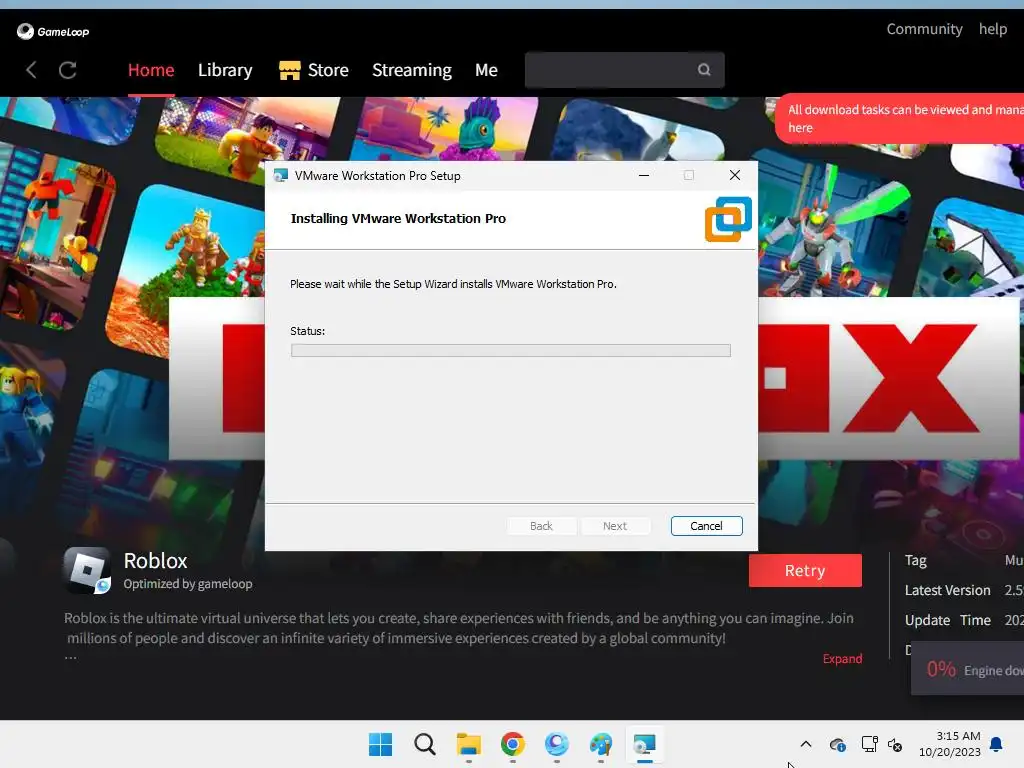Open the notifications bell
1024x768 pixels.
(996, 744)
